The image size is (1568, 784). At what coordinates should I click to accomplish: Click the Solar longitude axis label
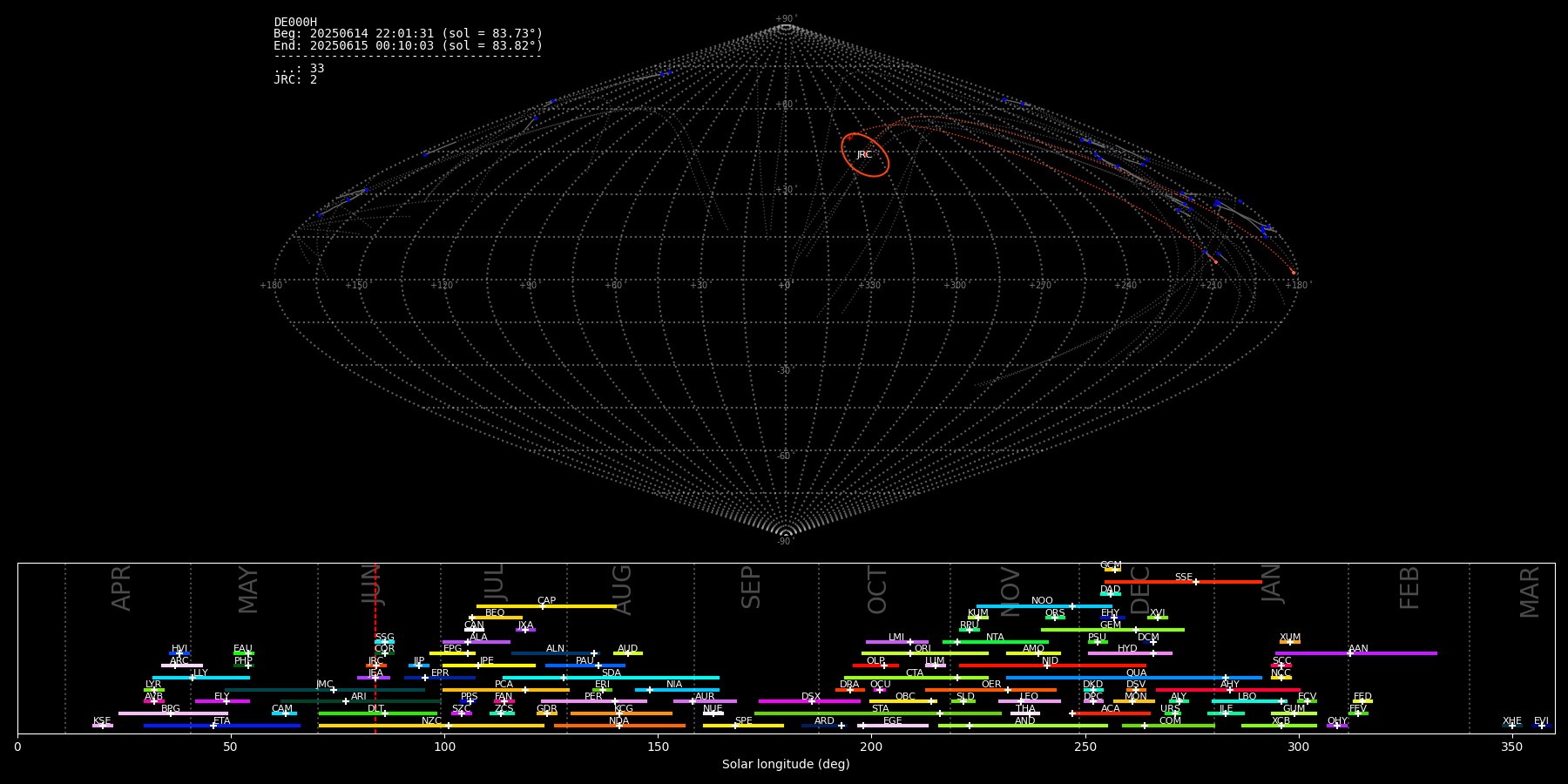click(x=786, y=765)
